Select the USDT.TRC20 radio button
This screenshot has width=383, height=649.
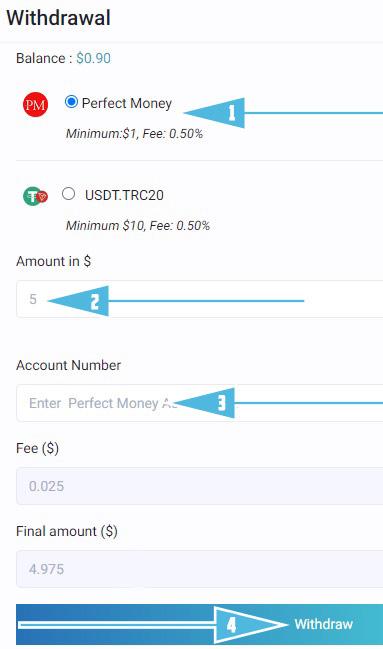tap(69, 194)
